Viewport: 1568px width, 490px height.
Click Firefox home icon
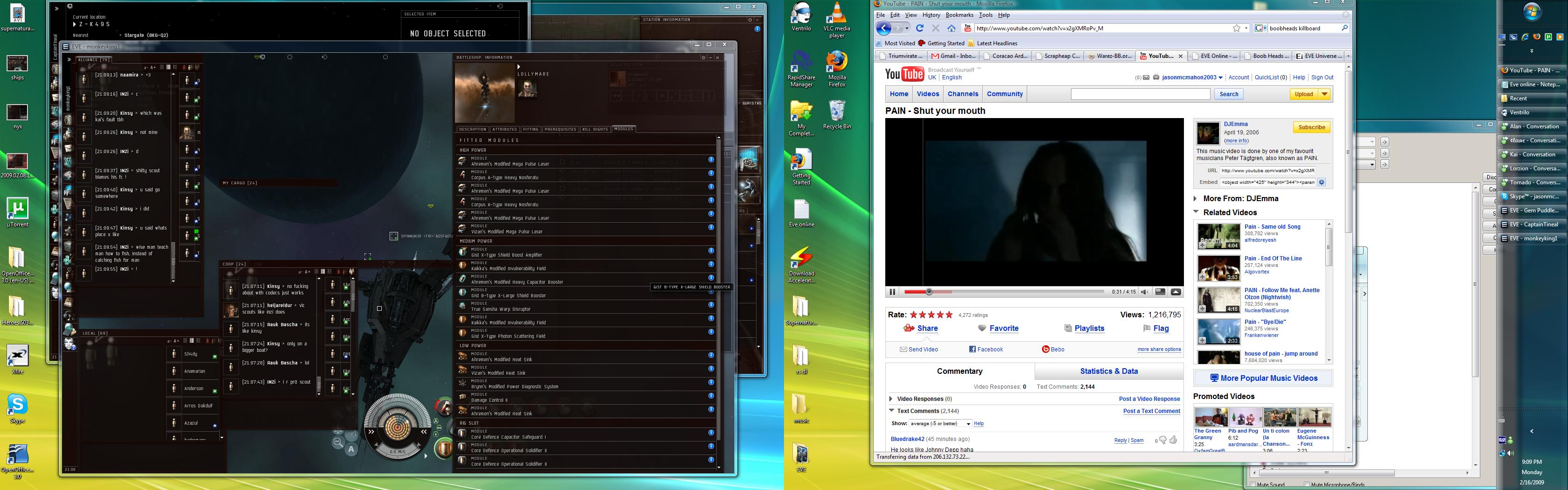[952, 28]
